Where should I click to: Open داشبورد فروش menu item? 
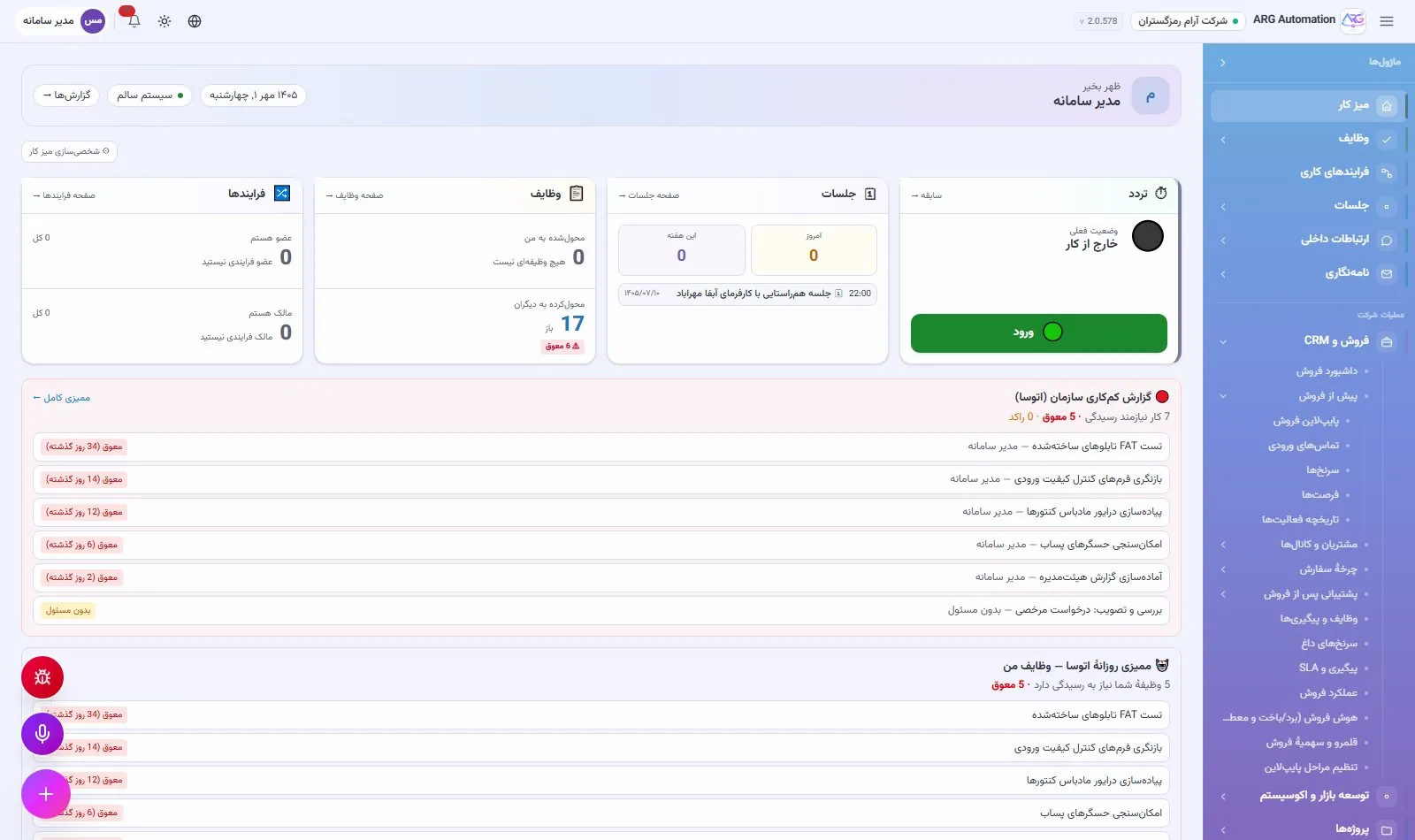(1327, 371)
